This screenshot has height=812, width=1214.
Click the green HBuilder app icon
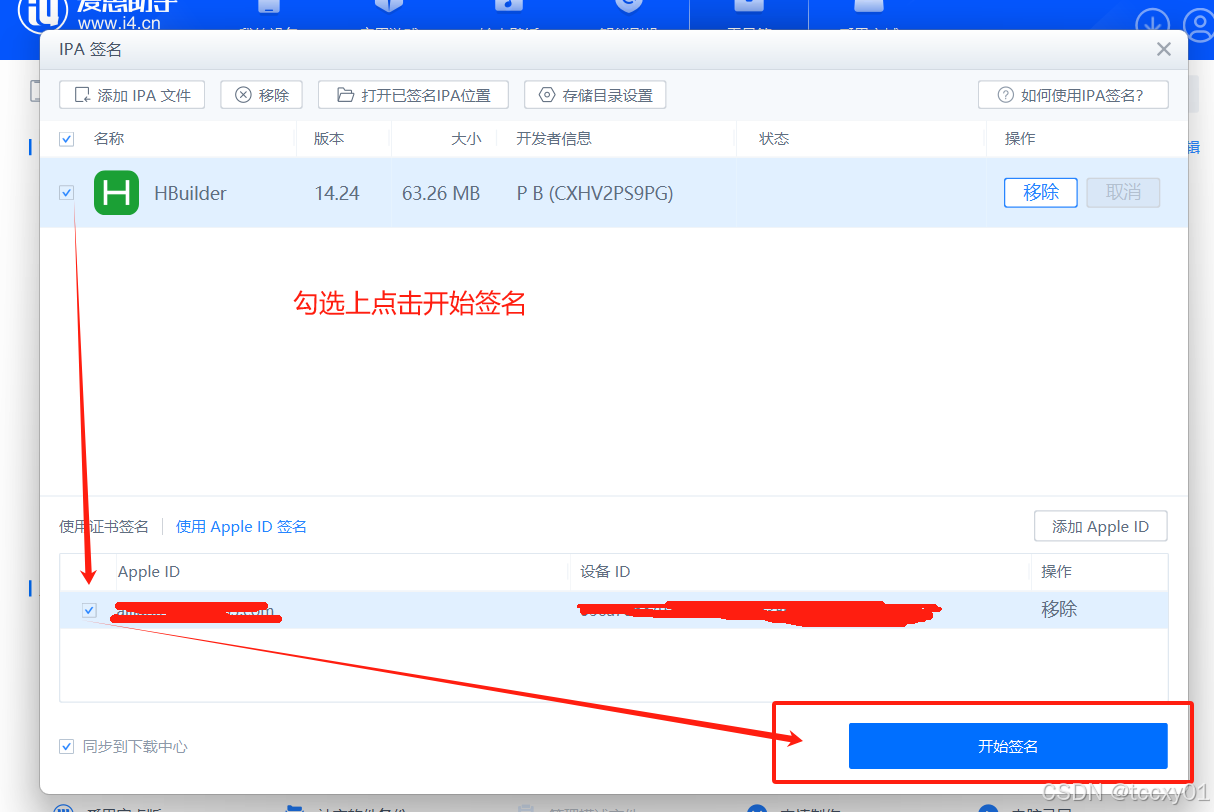[x=116, y=192]
